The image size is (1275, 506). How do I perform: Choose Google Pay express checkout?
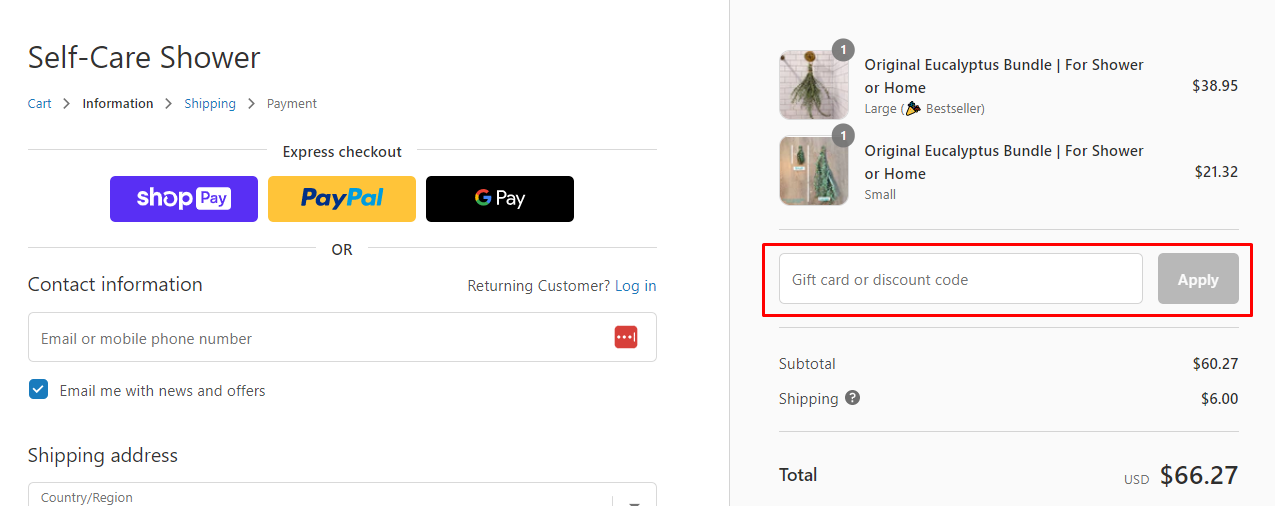coord(500,199)
